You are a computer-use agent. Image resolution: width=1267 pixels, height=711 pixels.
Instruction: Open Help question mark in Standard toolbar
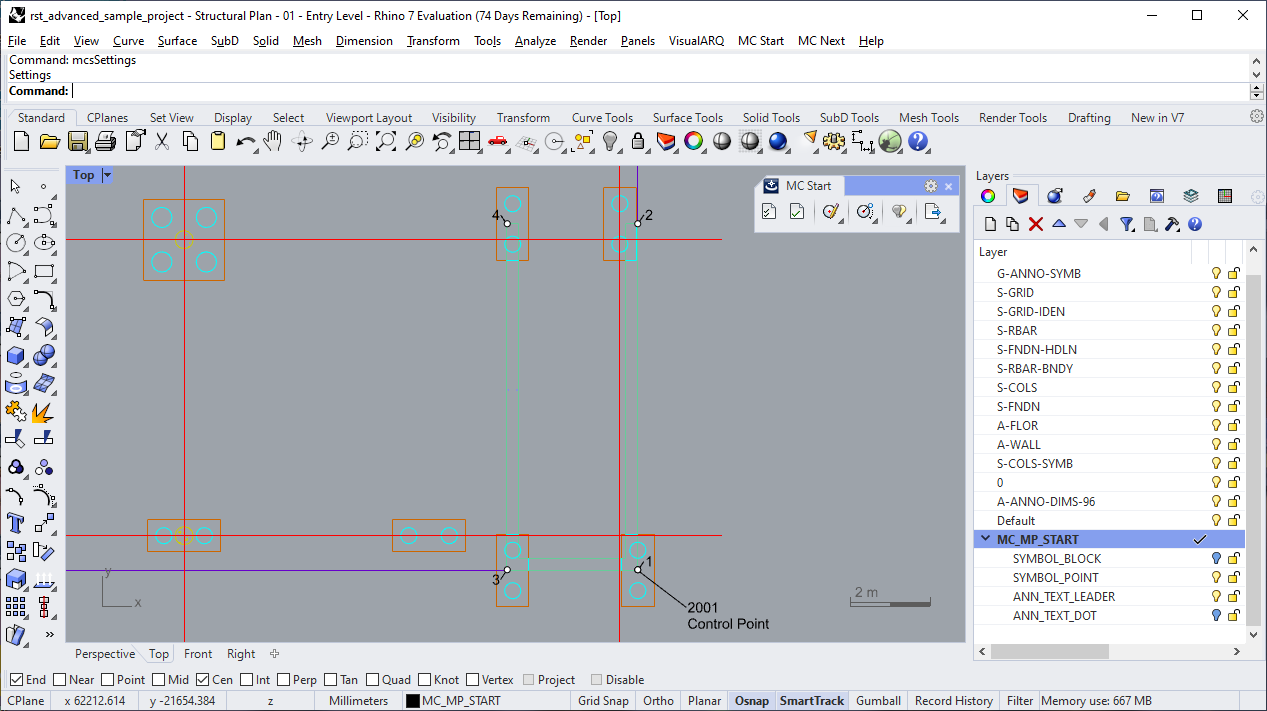tap(918, 142)
